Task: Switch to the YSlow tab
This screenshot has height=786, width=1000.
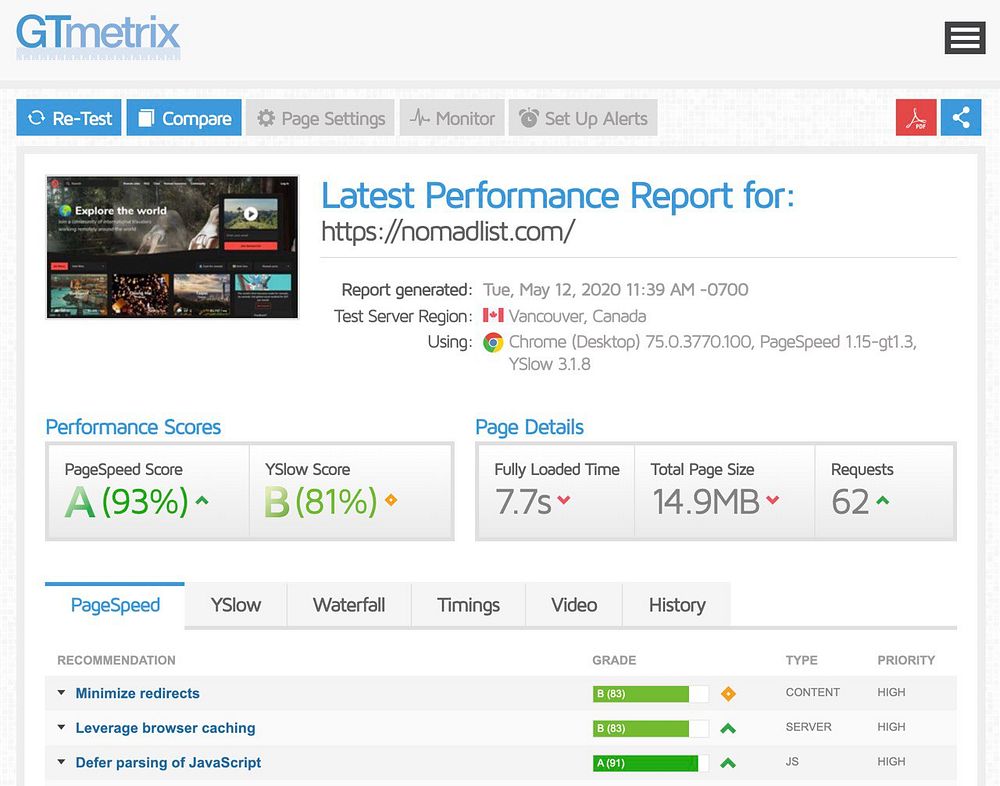Action: point(236,605)
